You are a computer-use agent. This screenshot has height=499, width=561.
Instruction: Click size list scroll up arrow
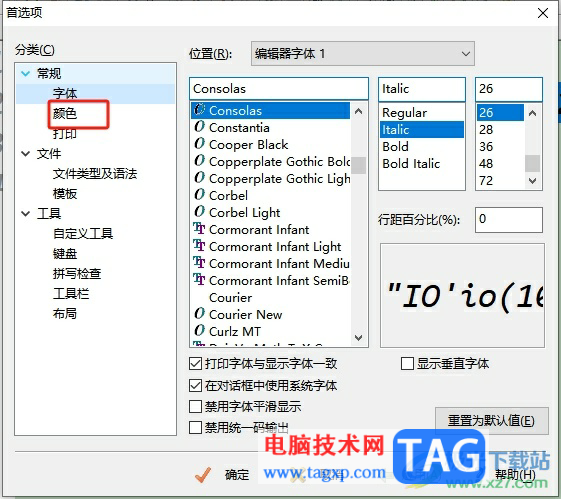tap(532, 113)
